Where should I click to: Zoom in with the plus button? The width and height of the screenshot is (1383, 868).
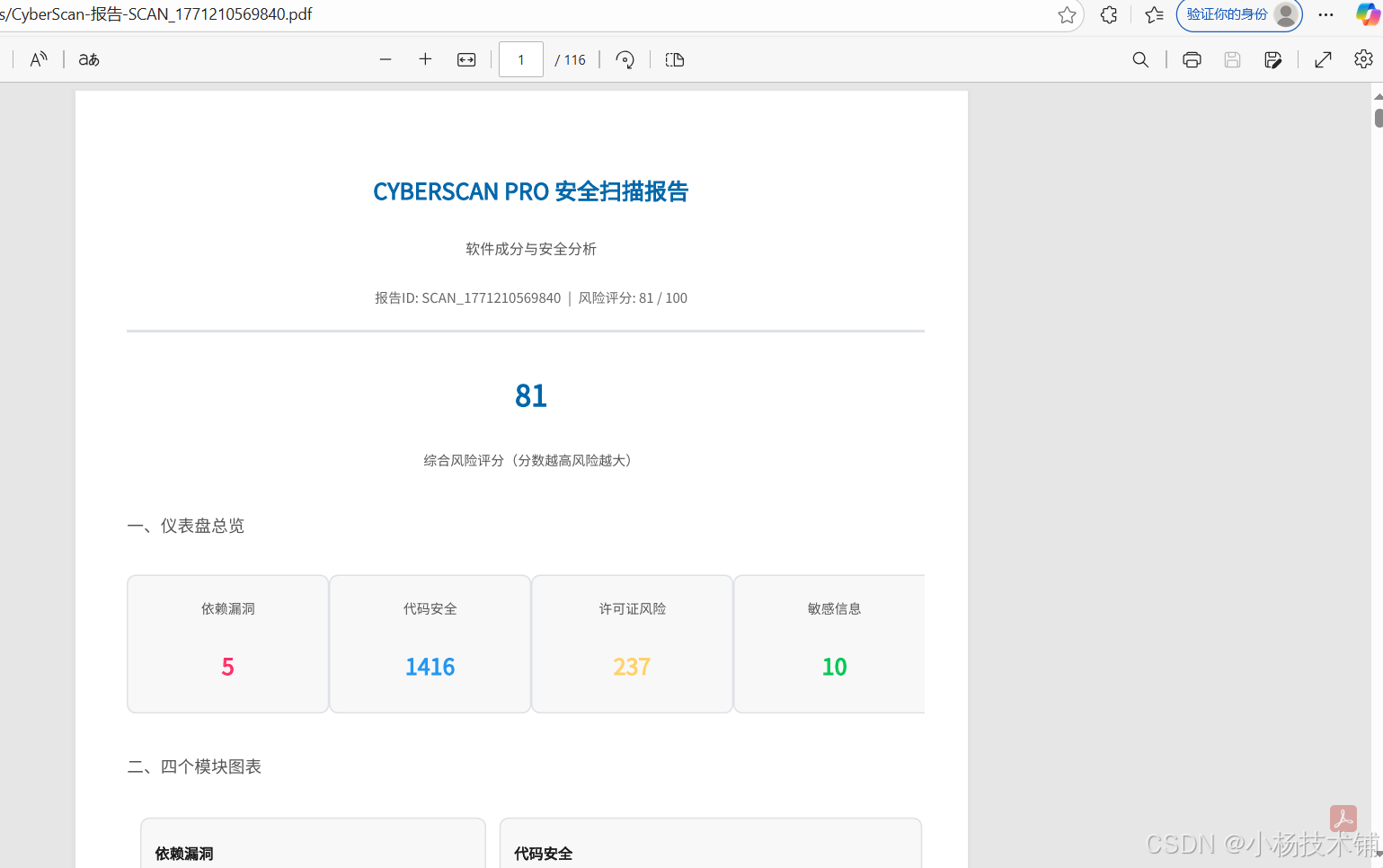coord(425,59)
